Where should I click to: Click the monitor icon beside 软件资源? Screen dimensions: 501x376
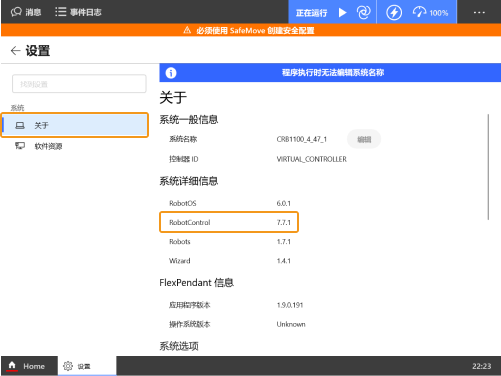[20, 146]
